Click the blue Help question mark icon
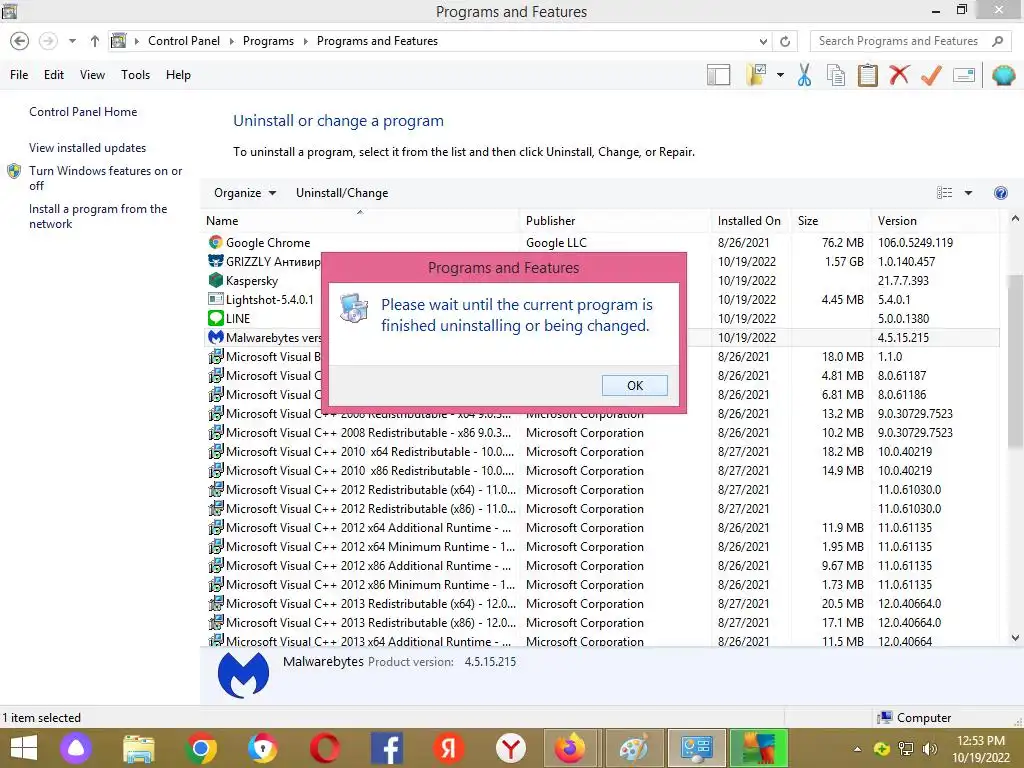Viewport: 1024px width, 768px height. [x=1000, y=193]
